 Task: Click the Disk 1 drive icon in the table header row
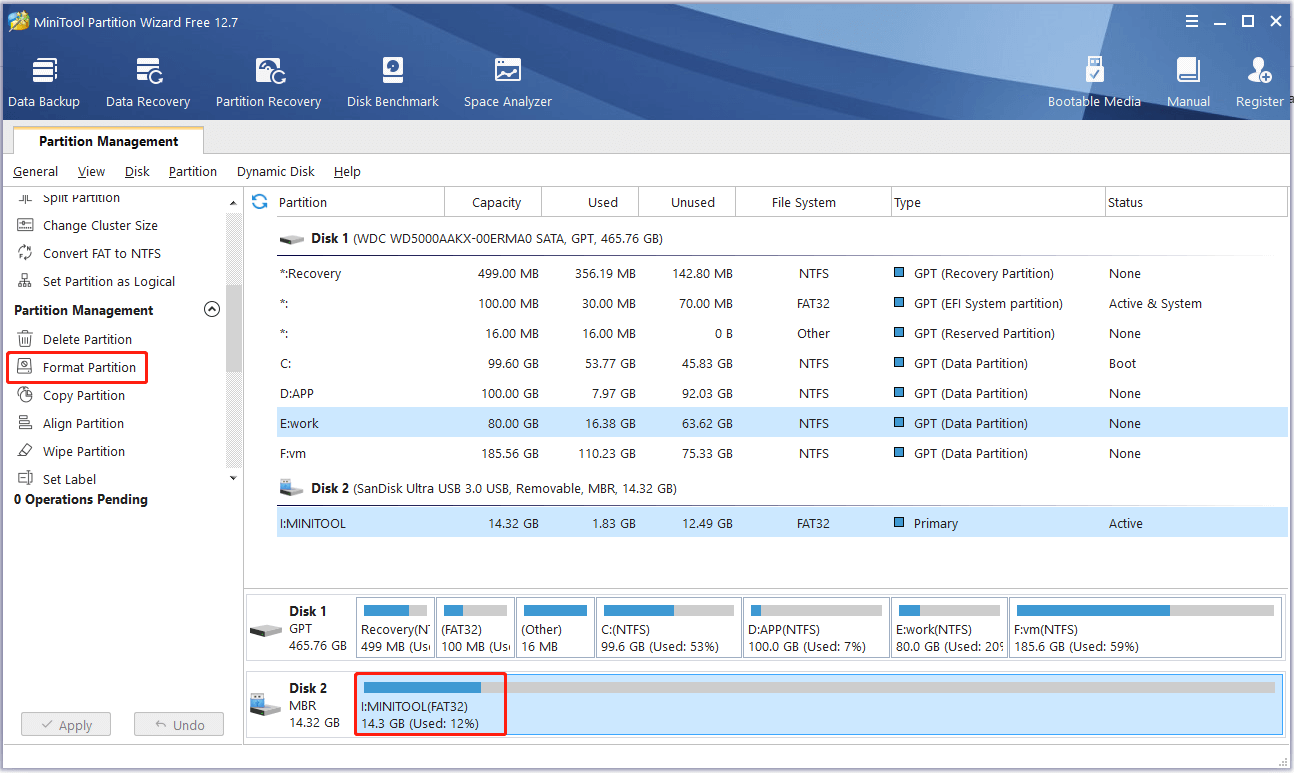292,240
